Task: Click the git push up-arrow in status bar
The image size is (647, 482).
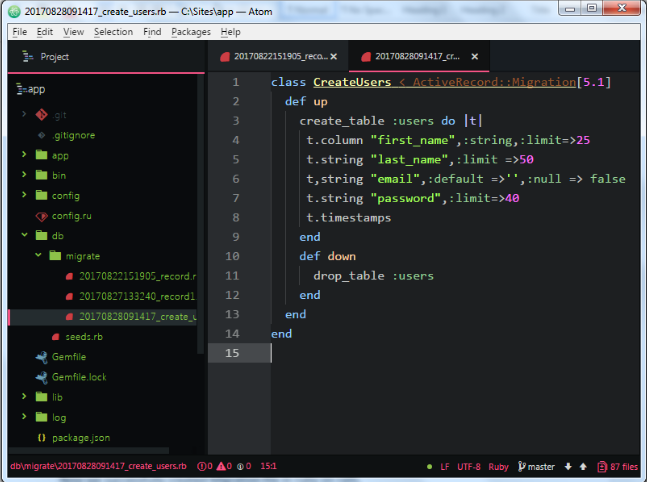Action: [584, 466]
